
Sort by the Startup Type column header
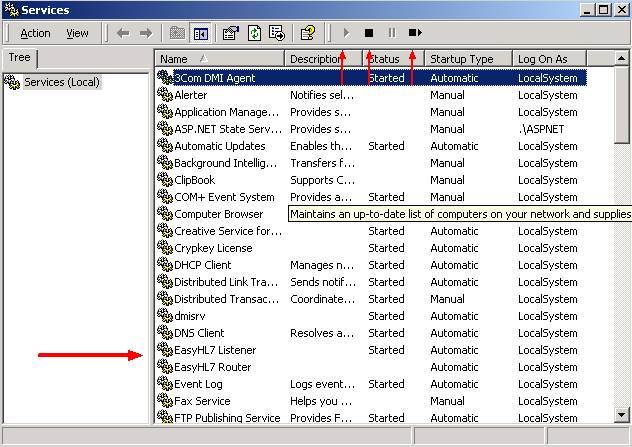(x=469, y=59)
